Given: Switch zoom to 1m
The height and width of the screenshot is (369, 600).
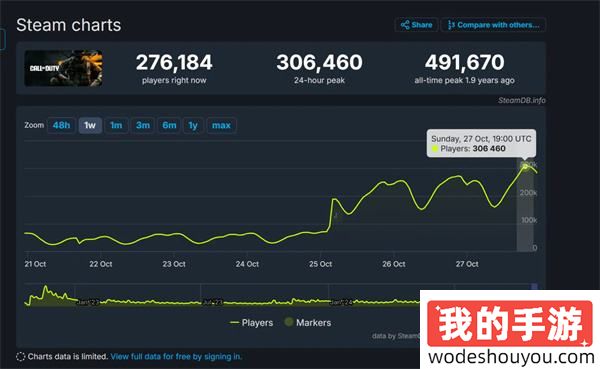Looking at the screenshot, I should [116, 125].
